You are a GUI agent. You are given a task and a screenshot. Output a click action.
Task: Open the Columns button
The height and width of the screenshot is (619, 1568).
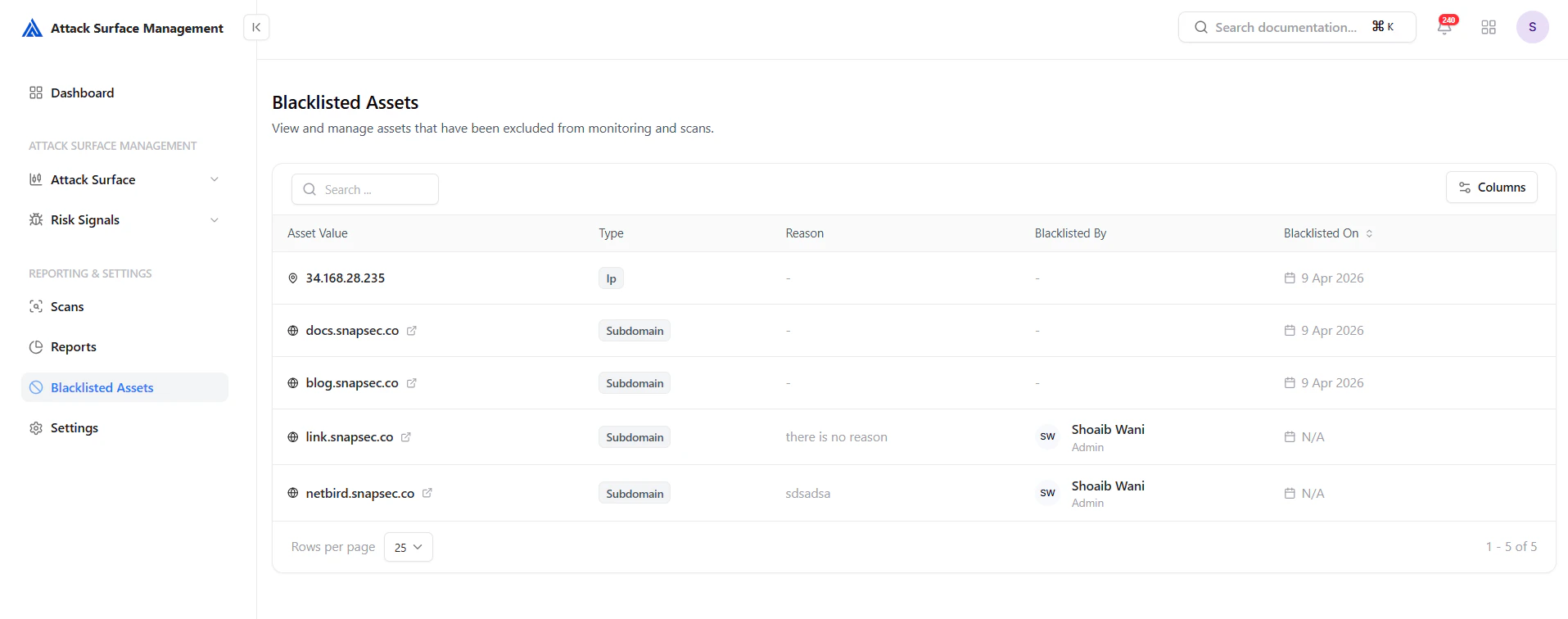click(1492, 187)
